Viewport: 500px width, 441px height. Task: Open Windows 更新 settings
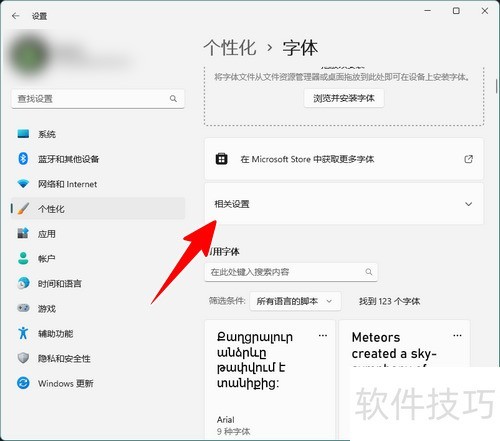[98, 383]
